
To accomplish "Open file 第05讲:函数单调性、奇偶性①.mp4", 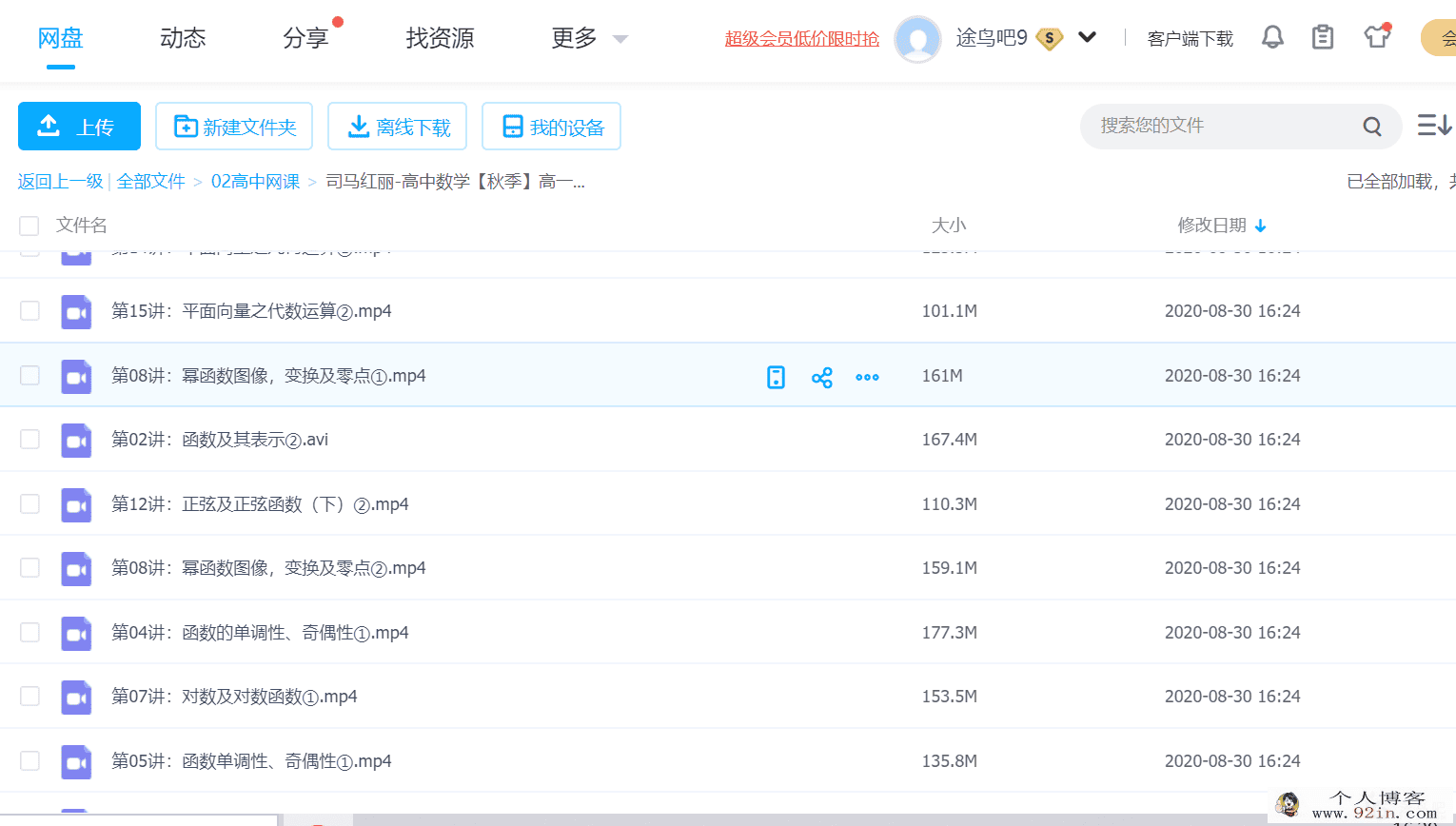I will click(251, 761).
